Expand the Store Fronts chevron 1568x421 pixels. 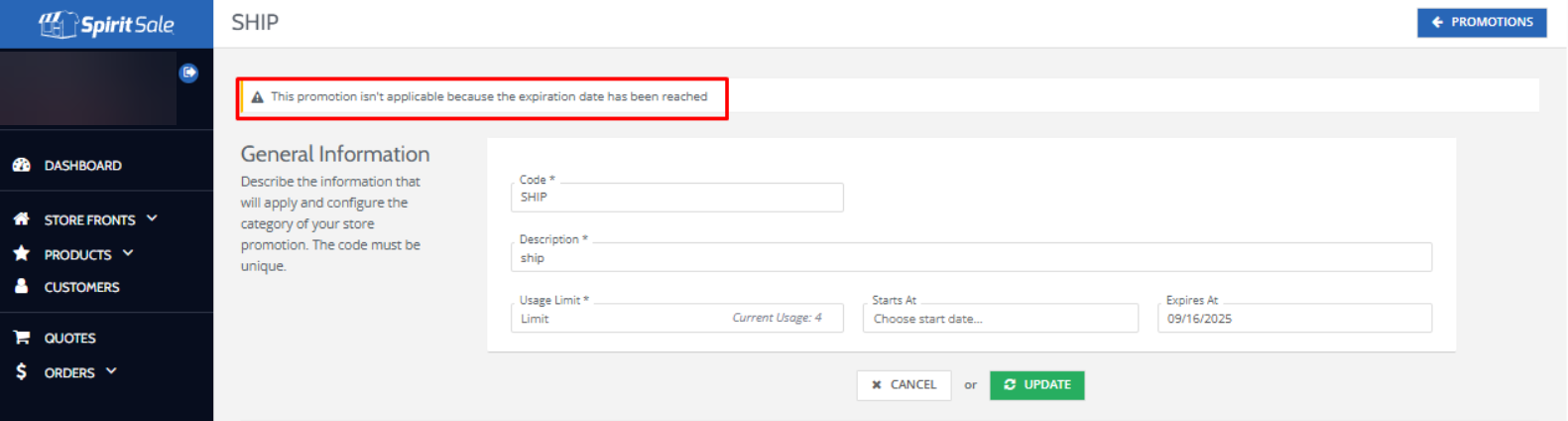pyautogui.click(x=152, y=218)
